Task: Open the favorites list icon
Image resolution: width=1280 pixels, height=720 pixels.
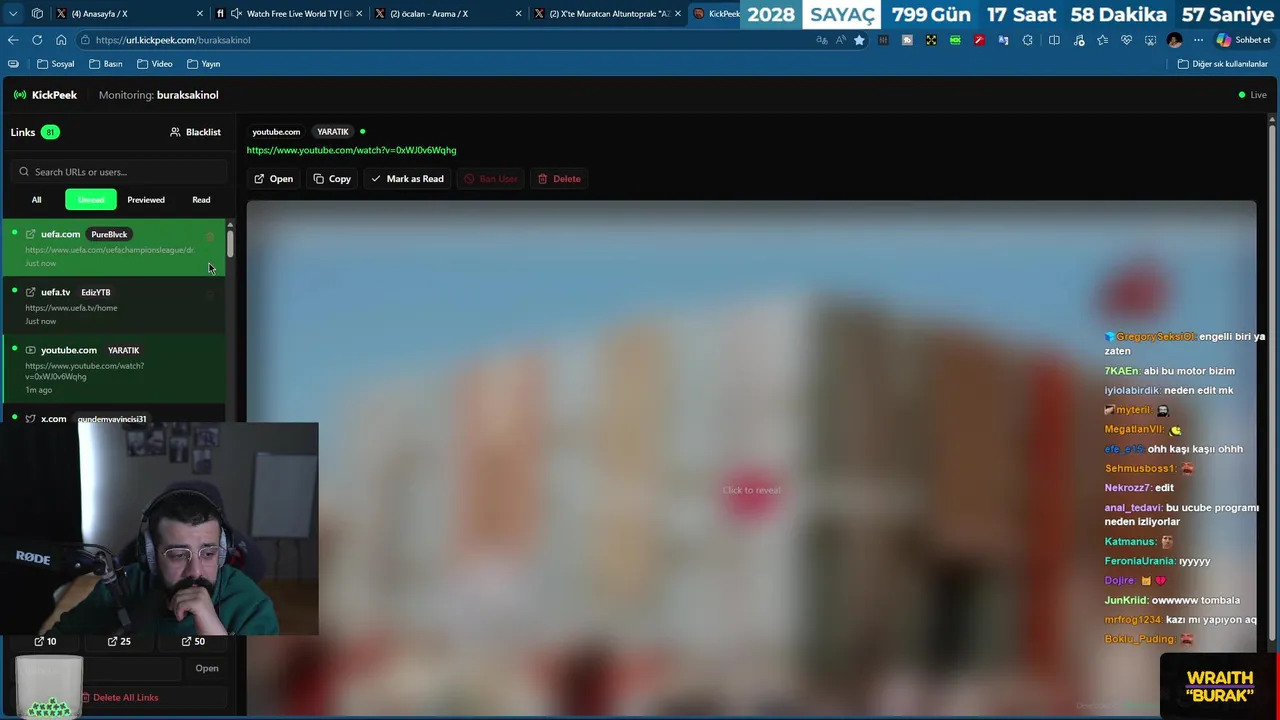Action: click(1102, 40)
